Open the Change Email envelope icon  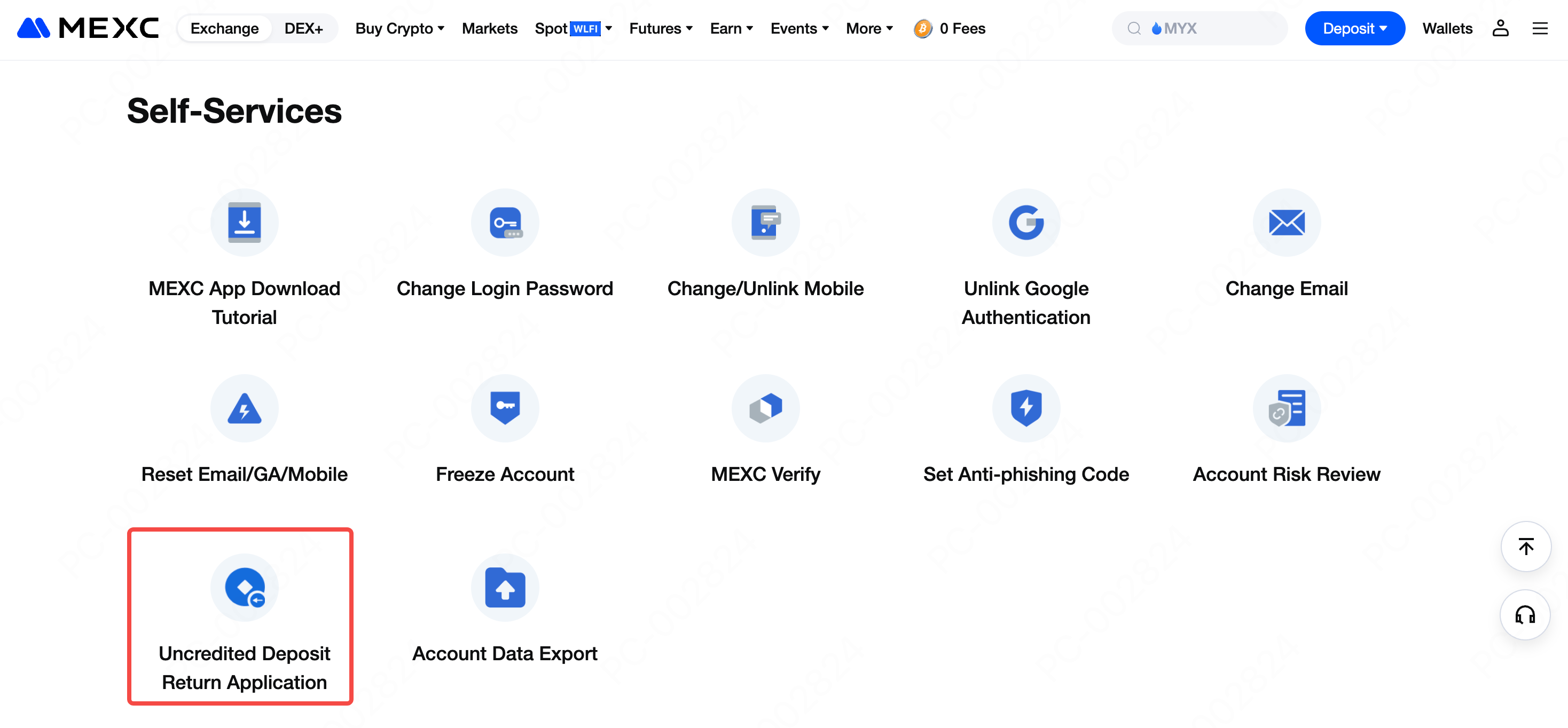pyautogui.click(x=1286, y=223)
